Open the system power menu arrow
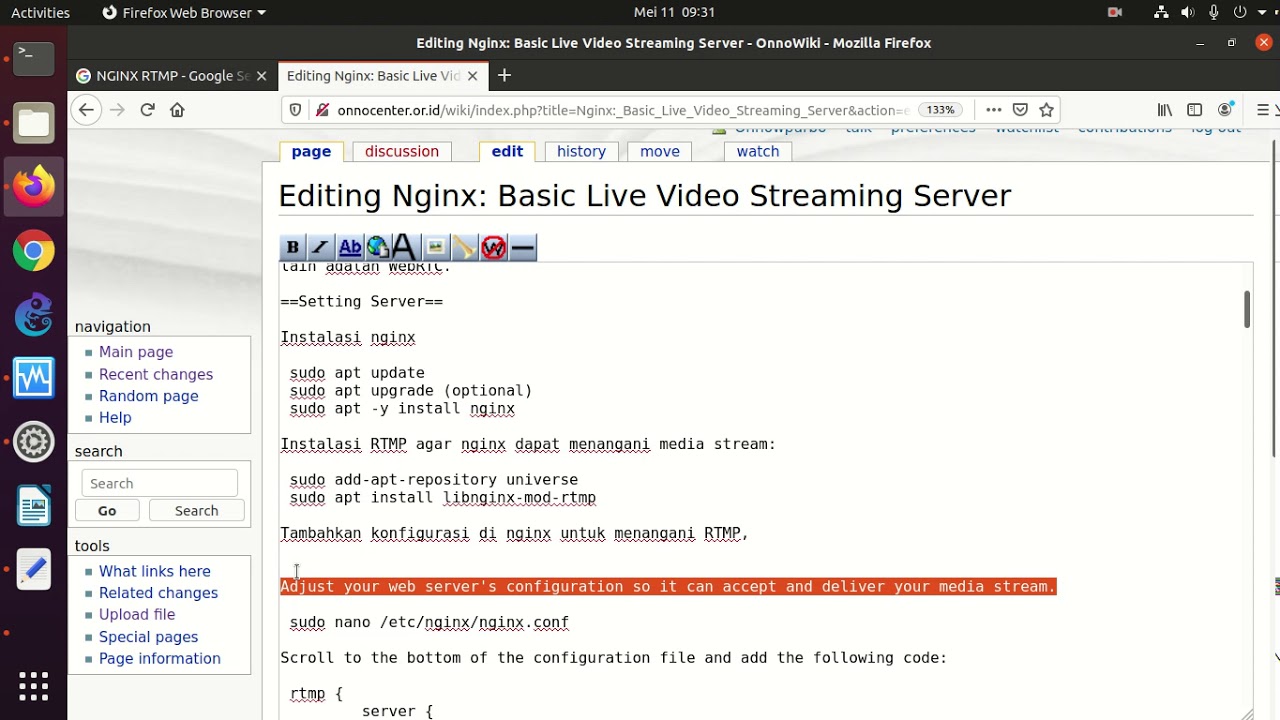This screenshot has width=1280, height=720. 1263,12
